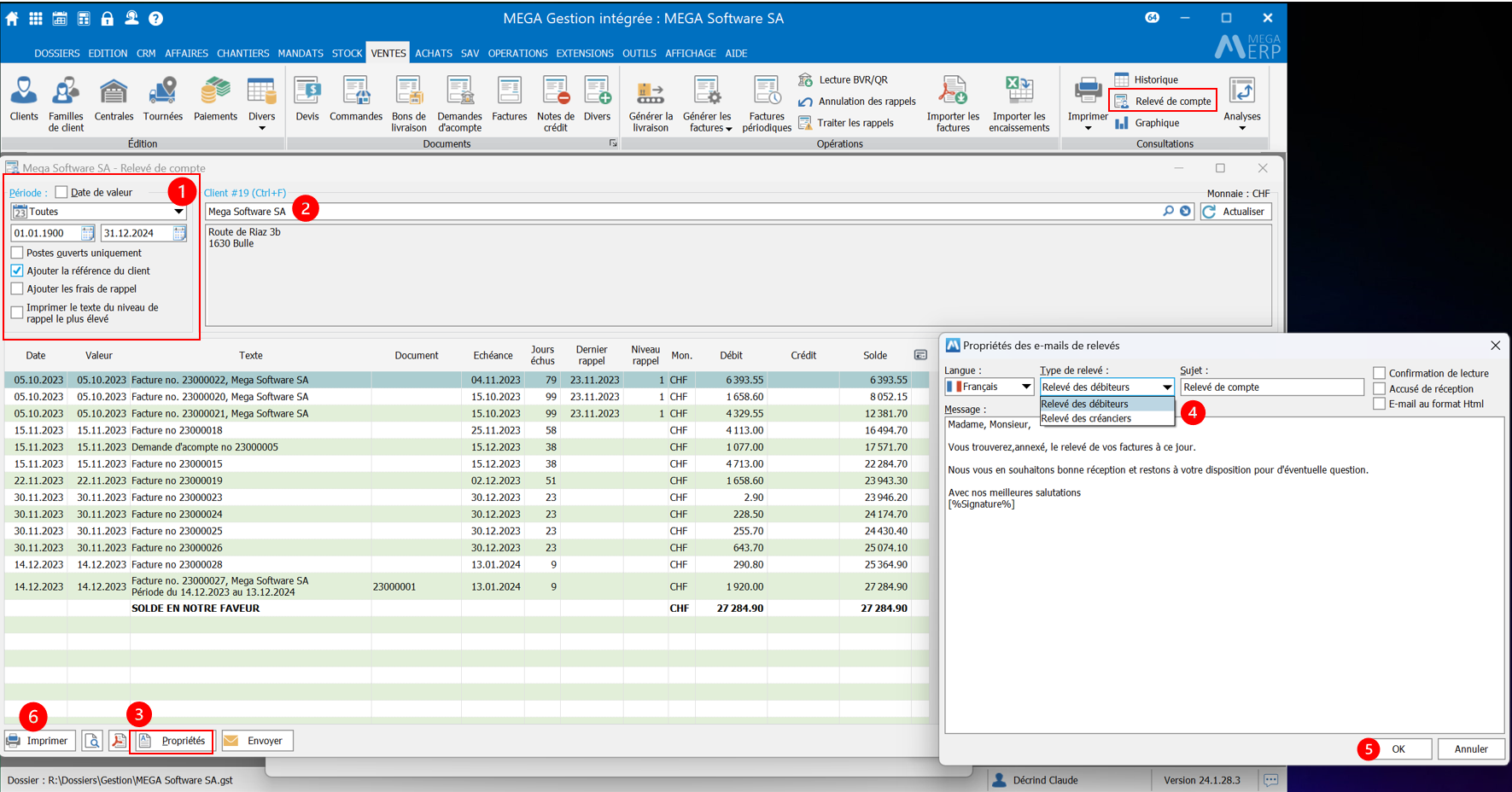
Task: Open Notes de crédit
Action: tap(556, 104)
